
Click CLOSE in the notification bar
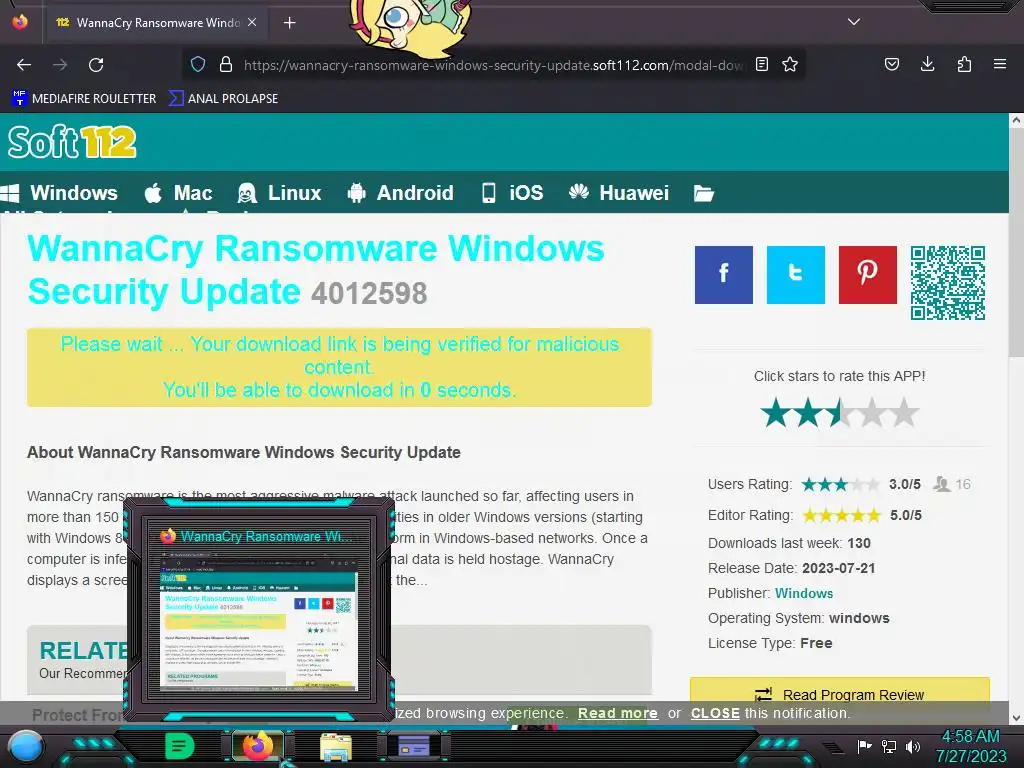[715, 713]
